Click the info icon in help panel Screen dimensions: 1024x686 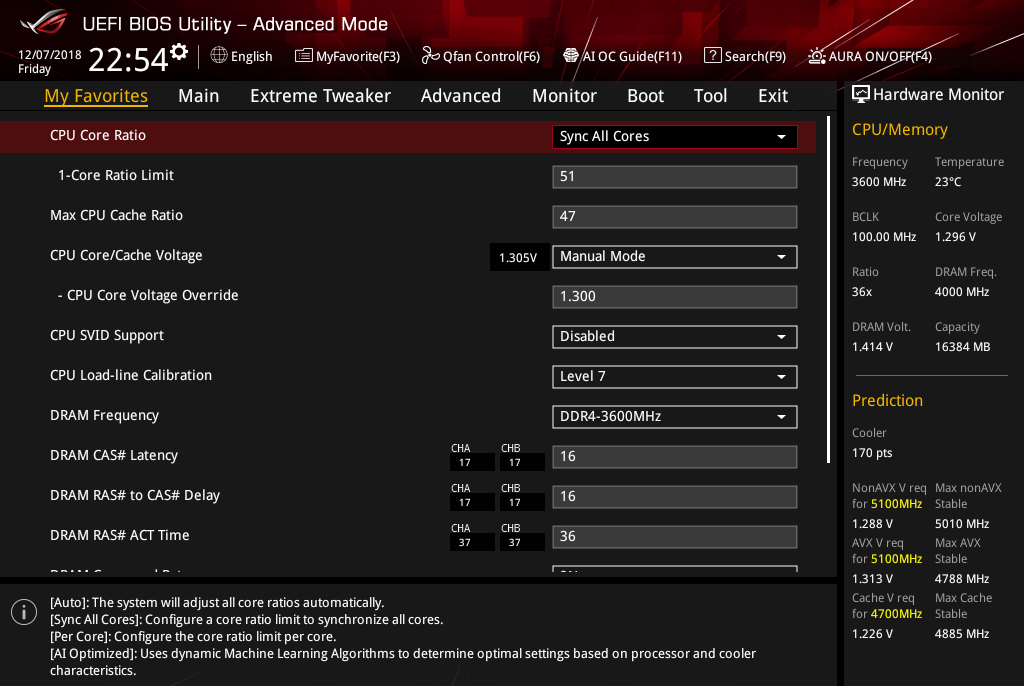[x=24, y=612]
